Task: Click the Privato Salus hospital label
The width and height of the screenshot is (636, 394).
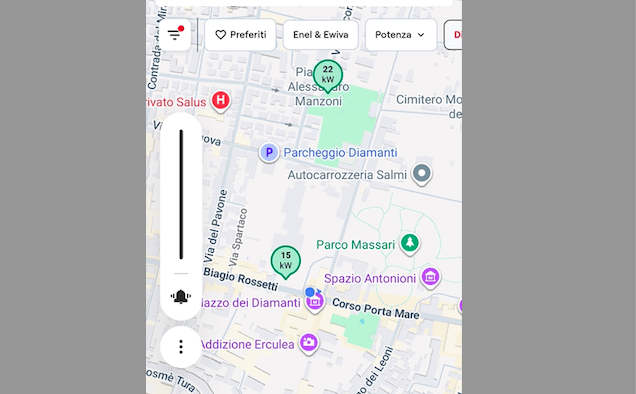Action: coord(176,102)
